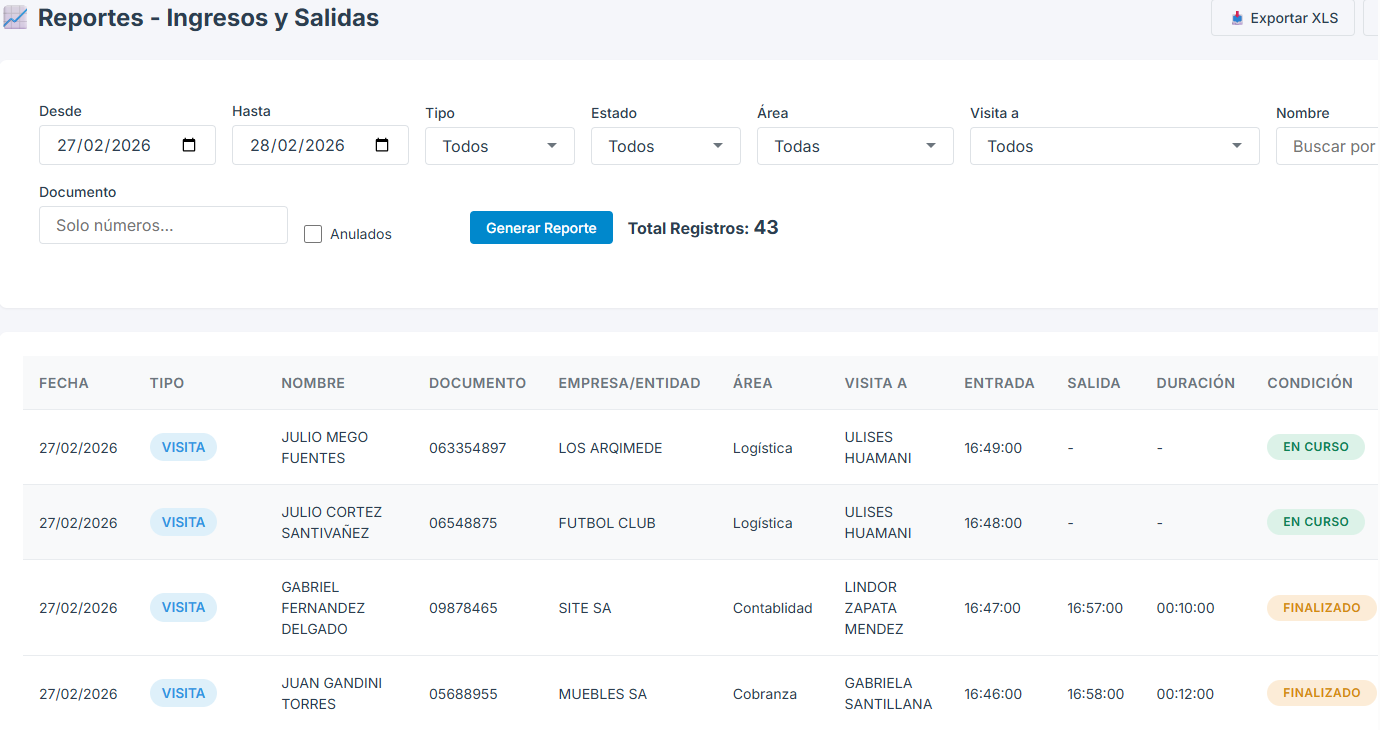Viewport: 1380px width, 730px height.
Task: Open the Tipo dropdown showing Todos
Action: point(499,146)
